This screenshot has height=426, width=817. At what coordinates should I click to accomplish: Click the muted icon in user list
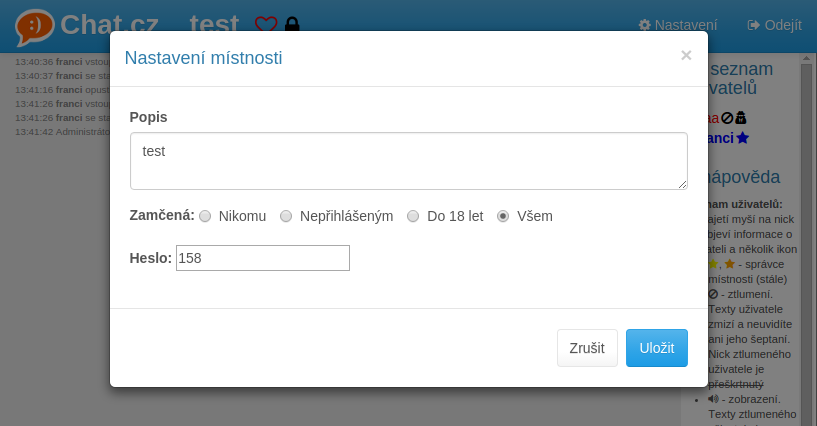[x=727, y=117]
